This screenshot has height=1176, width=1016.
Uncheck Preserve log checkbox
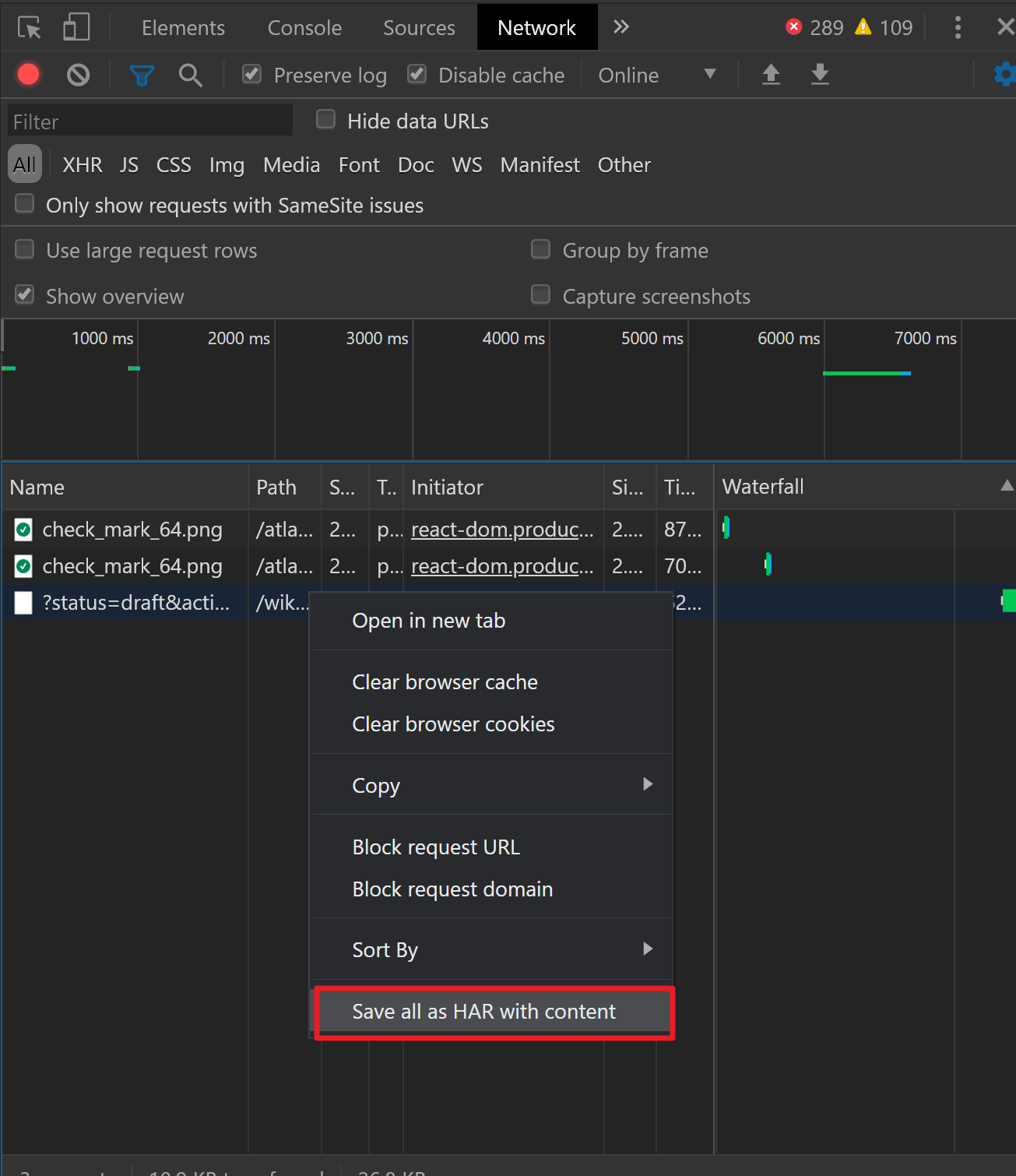click(x=251, y=74)
